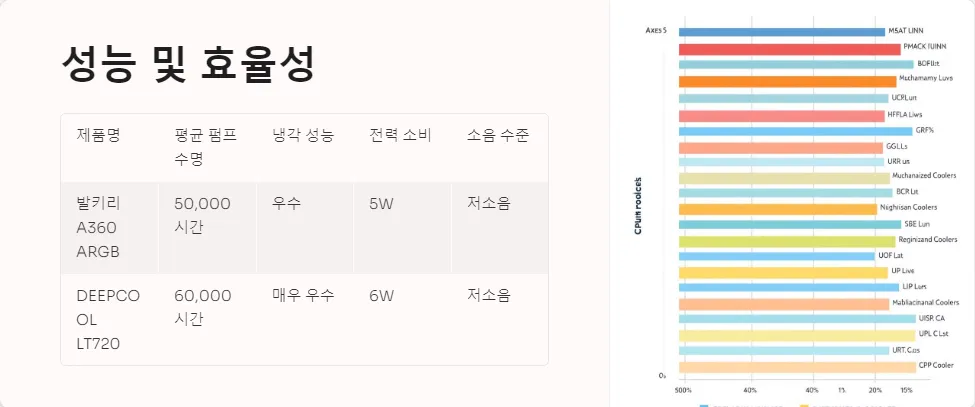Click the 평균 펌프 수명 column header
The image size is (975, 407).
click(205, 147)
